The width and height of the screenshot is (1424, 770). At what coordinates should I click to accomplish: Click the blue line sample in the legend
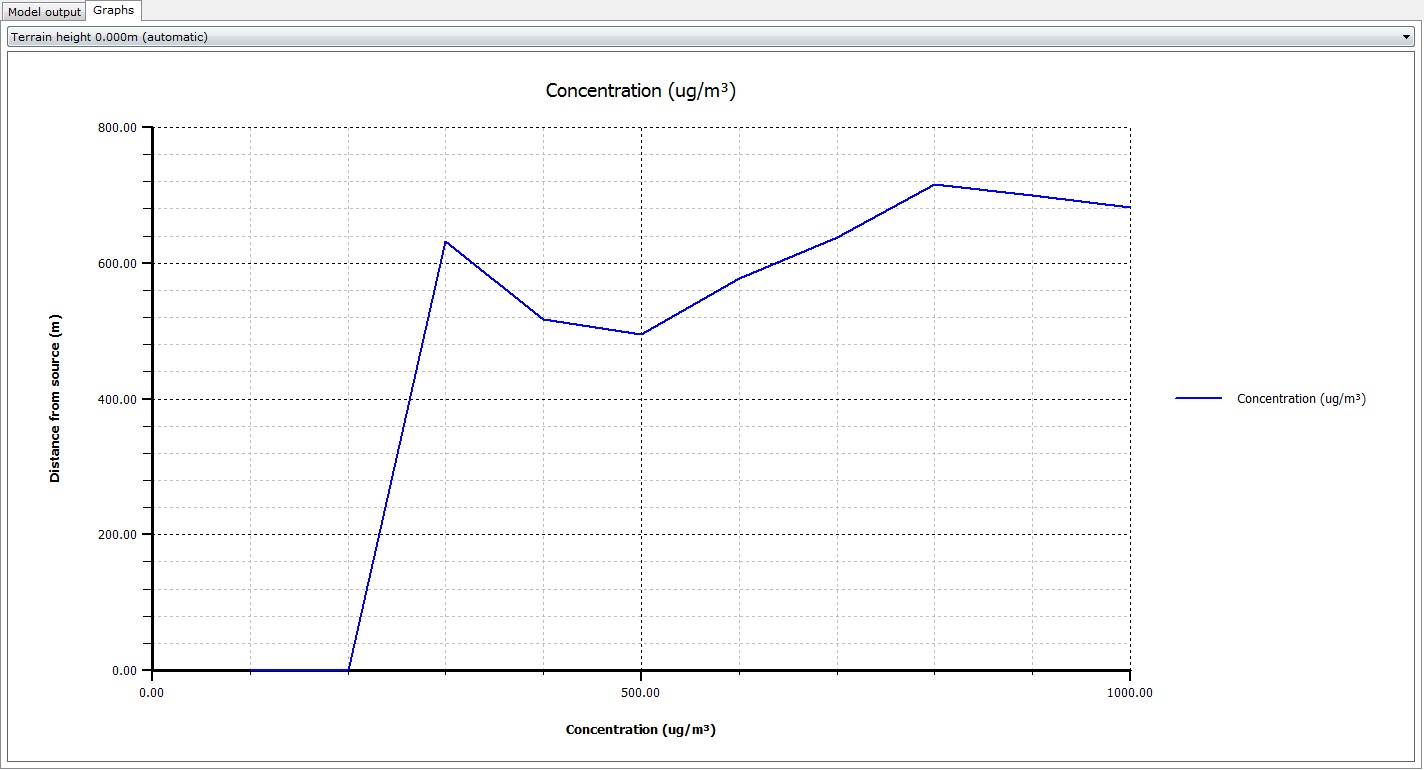(1198, 398)
